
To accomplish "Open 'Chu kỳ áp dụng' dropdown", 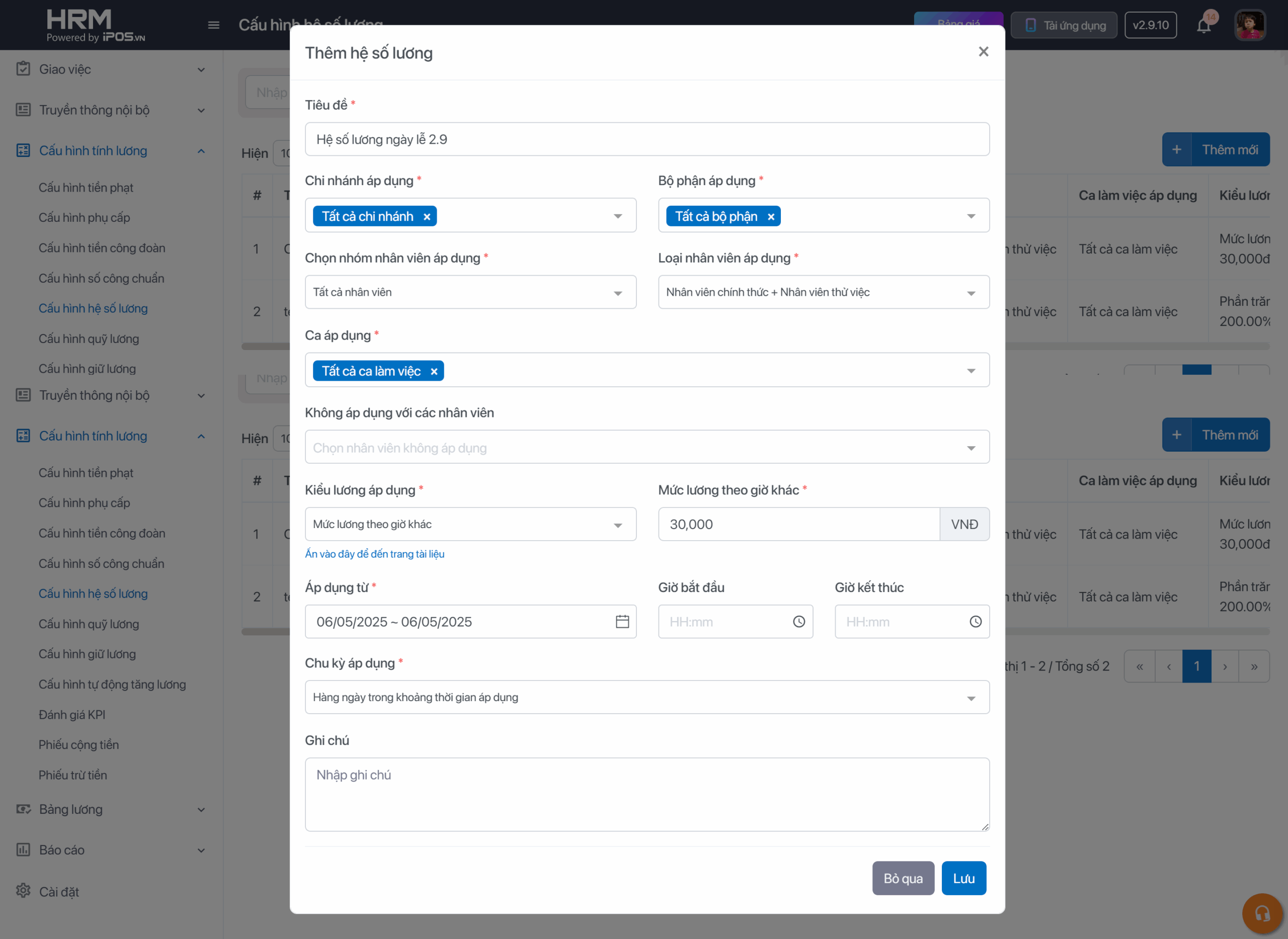I will [647, 697].
